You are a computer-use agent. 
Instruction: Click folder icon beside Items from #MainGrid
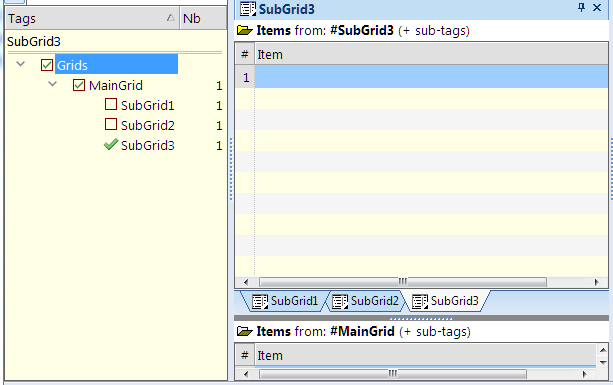245,331
